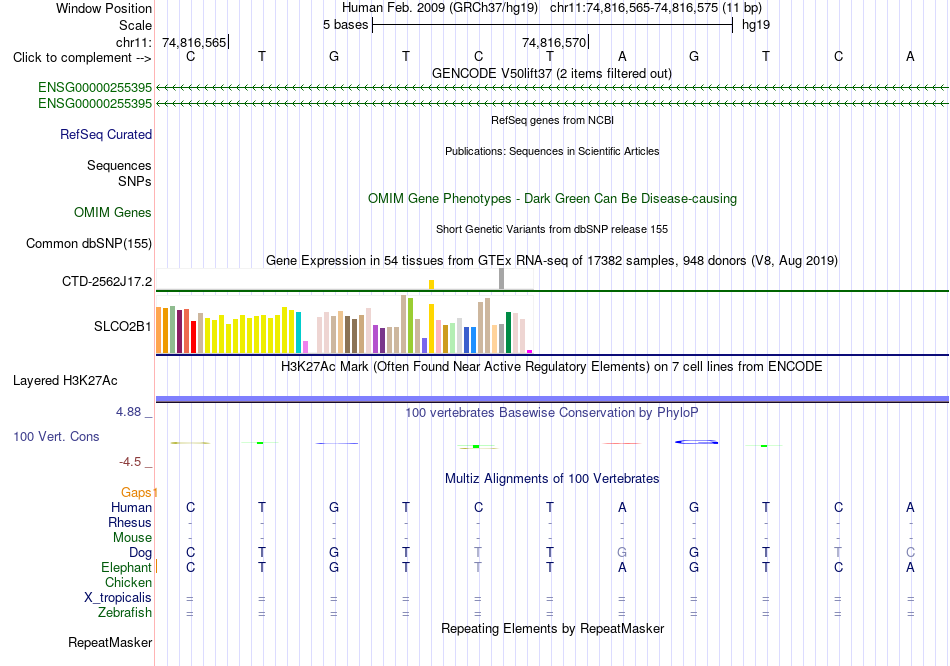This screenshot has width=950, height=666.
Task: Click 'Publications: Sequences in Scientific Articles' title
Action: (x=552, y=151)
